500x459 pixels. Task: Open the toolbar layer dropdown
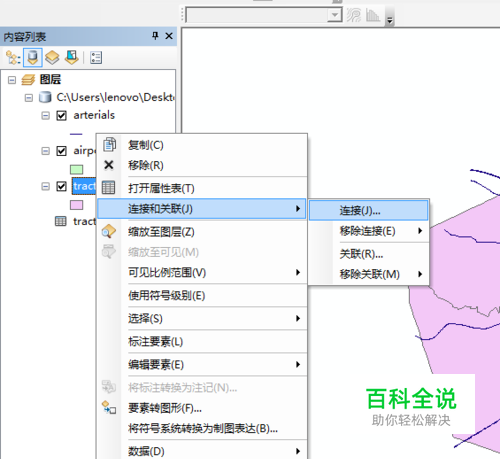tap(334, 15)
